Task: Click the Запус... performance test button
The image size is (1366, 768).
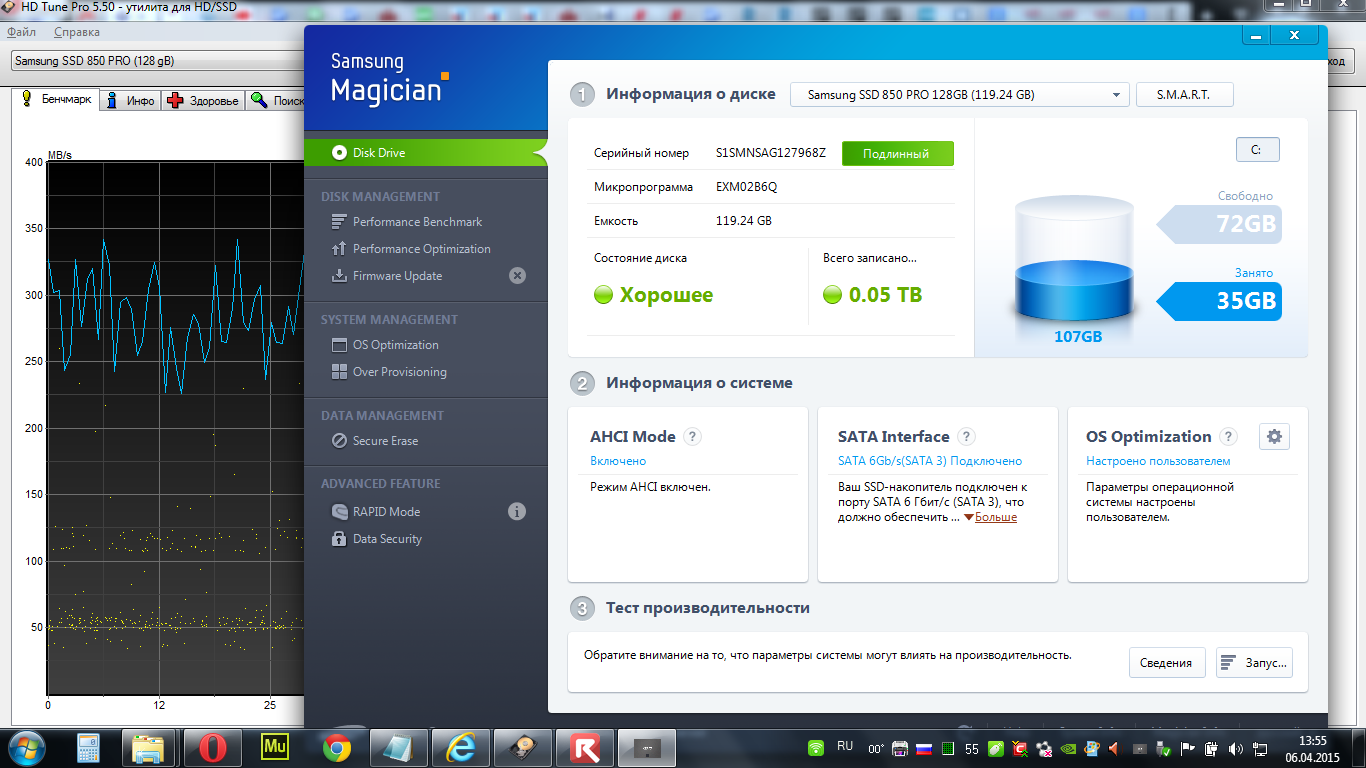Action: 1254,663
